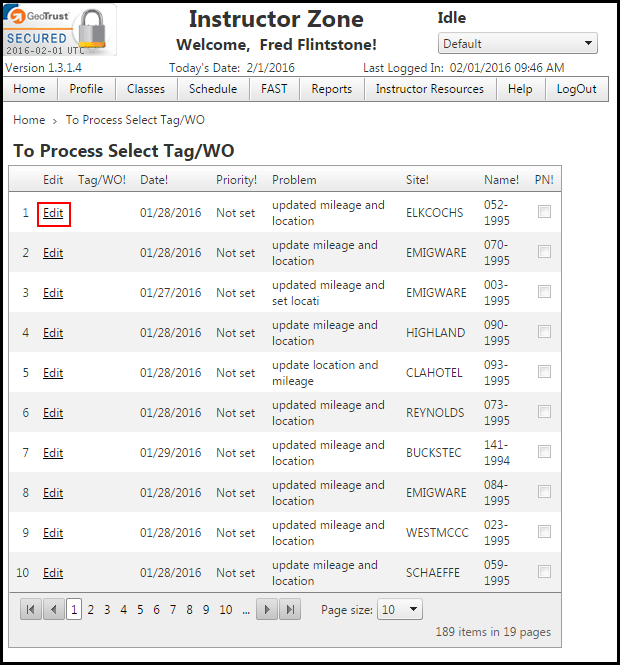Click Edit link for REYNOLDS row
620x665 pixels.
[x=53, y=413]
